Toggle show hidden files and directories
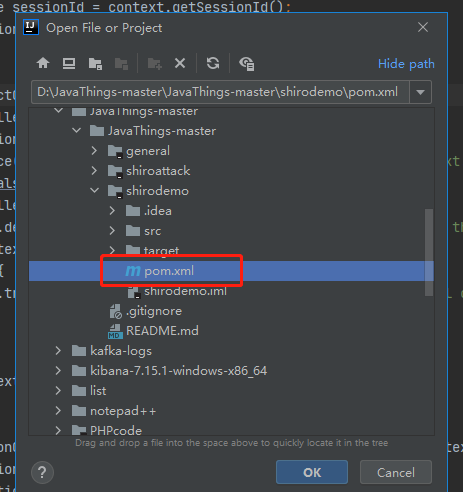 247,63
